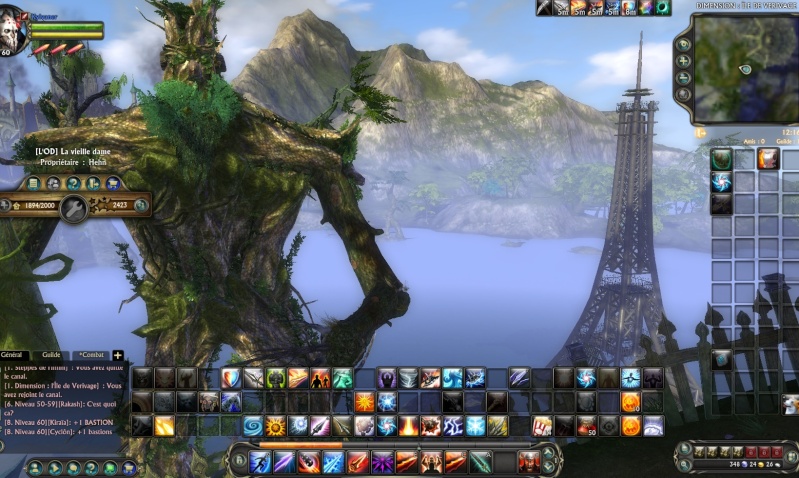Click the green ring icon in right-side bar
Image resolution: width=799 pixels, height=478 pixels.
pos(722,158)
